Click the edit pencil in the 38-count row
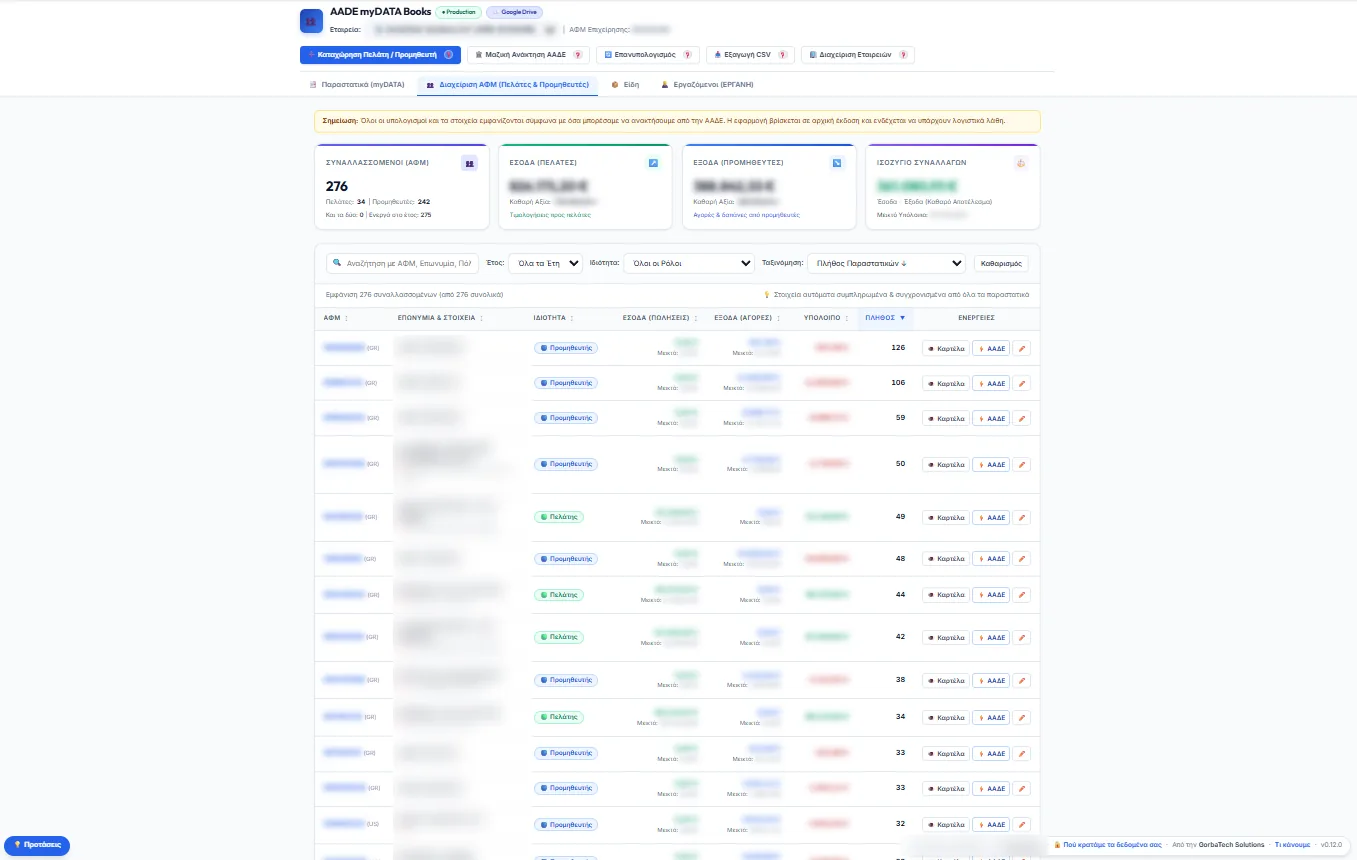This screenshot has width=1357, height=860. coord(1021,680)
